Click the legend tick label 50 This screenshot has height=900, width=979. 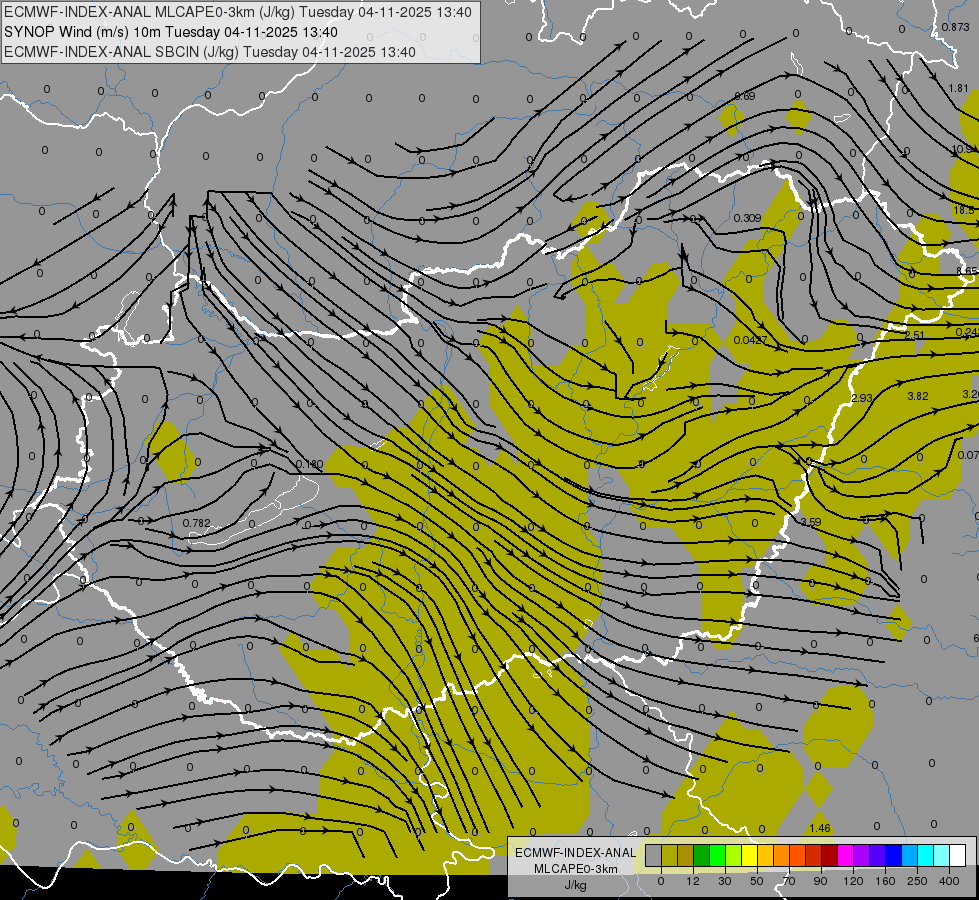pyautogui.click(x=757, y=881)
